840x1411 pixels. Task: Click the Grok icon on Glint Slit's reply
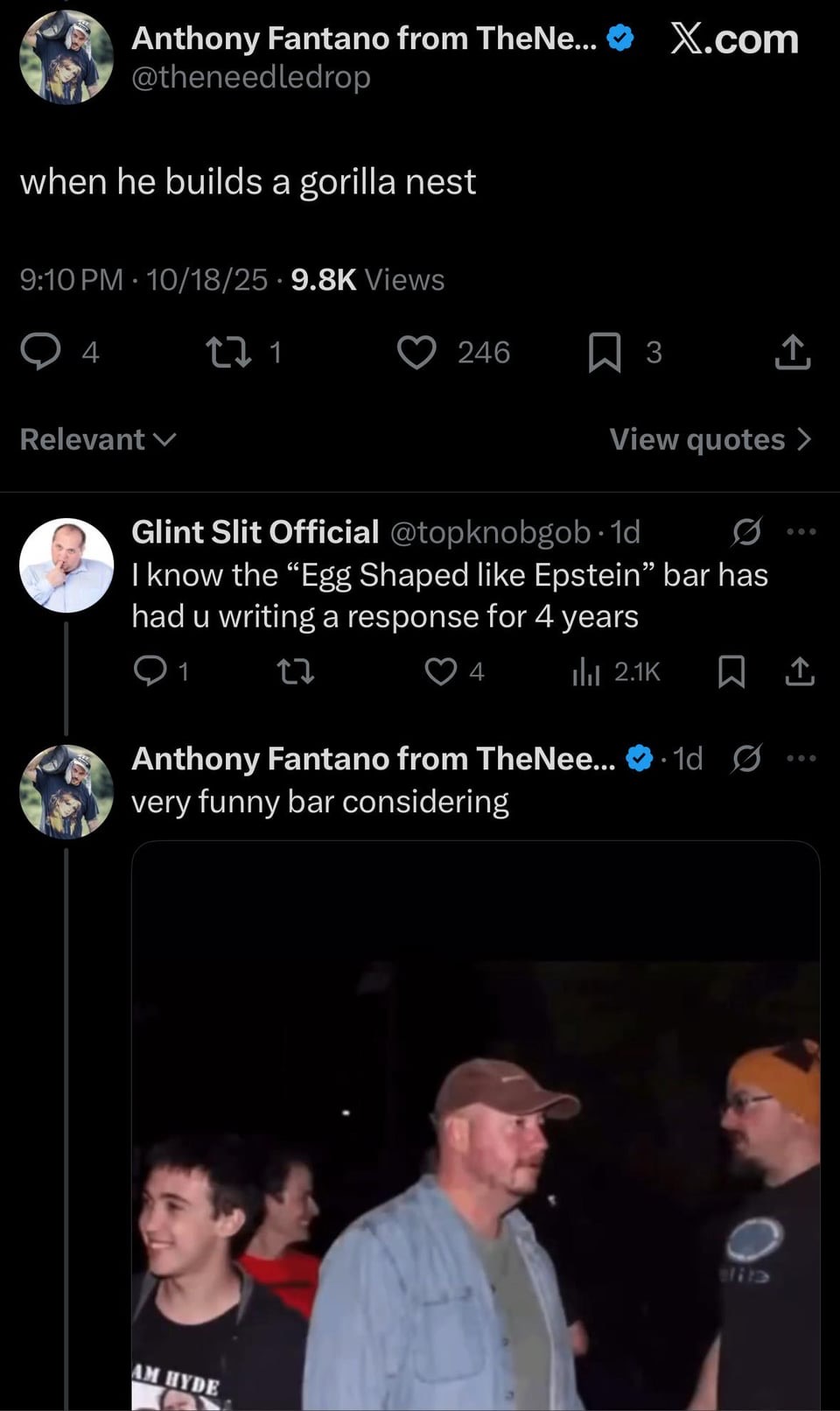tap(746, 531)
